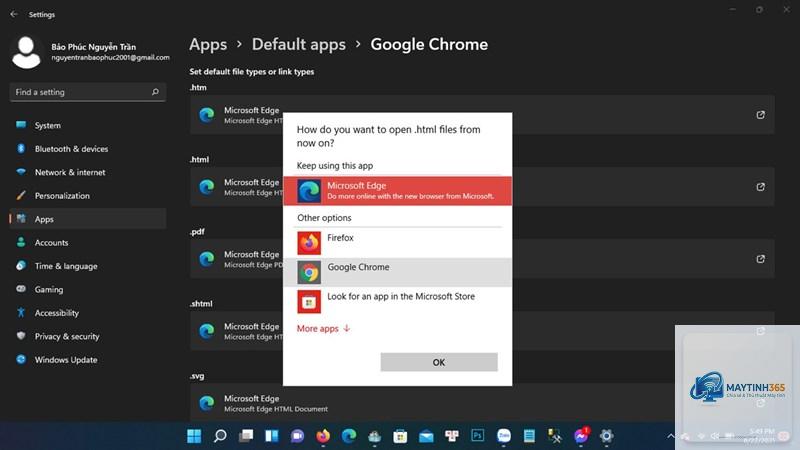Expand the More apps list

[x=323, y=329]
